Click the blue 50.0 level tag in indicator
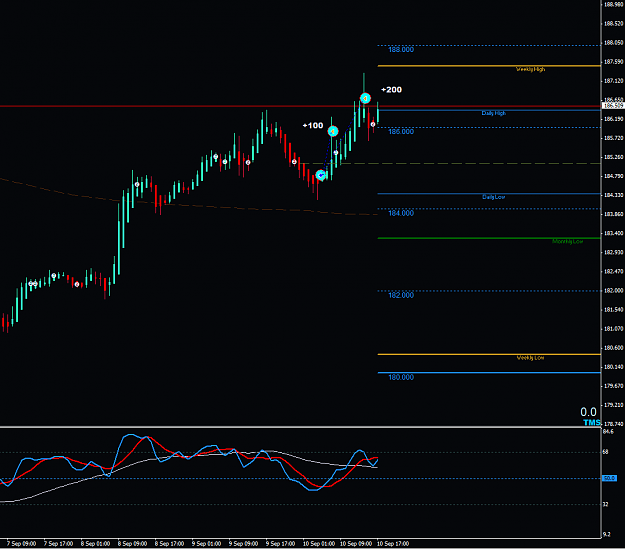This screenshot has height=549, width=625. 609,478
